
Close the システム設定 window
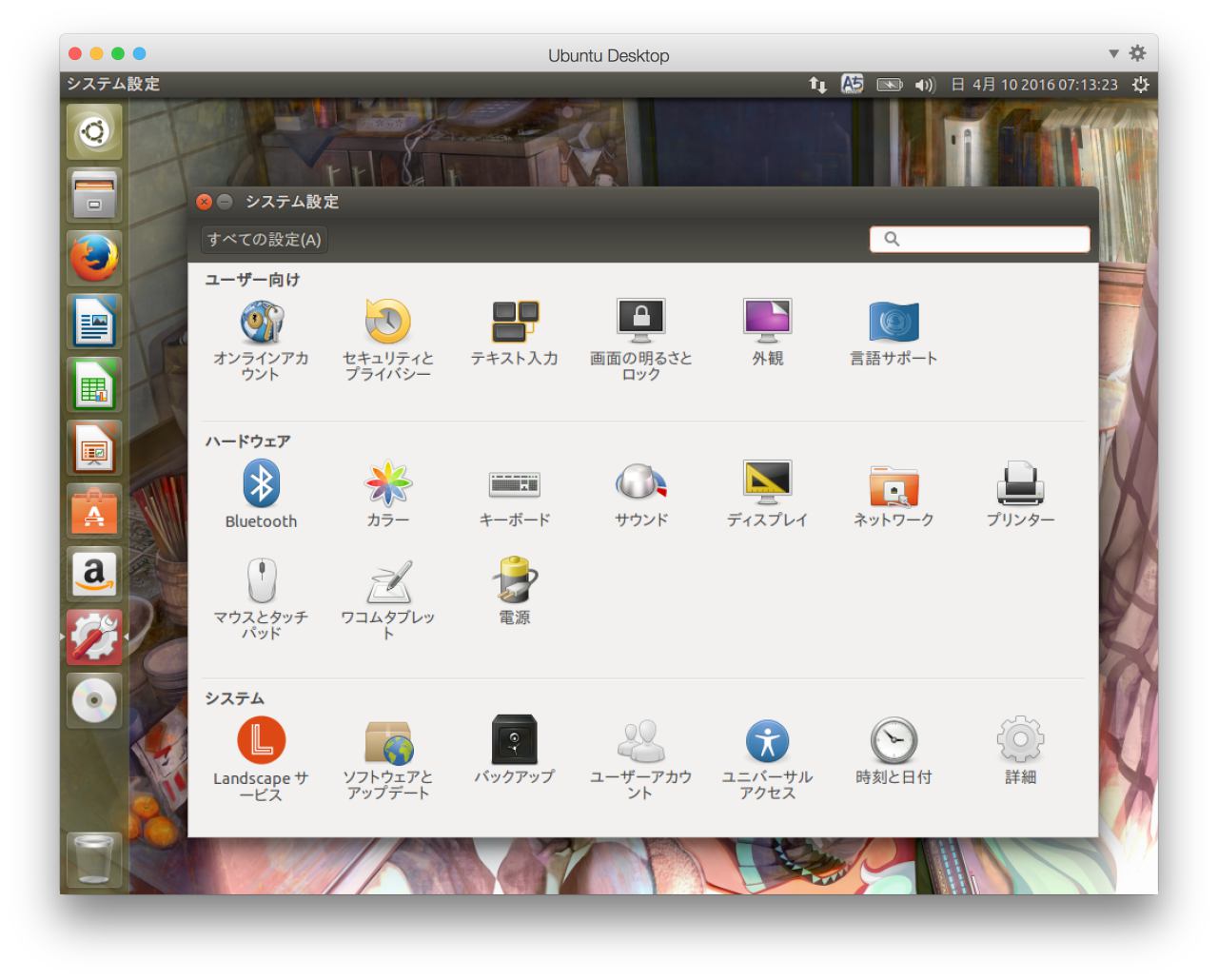pyautogui.click(x=204, y=202)
